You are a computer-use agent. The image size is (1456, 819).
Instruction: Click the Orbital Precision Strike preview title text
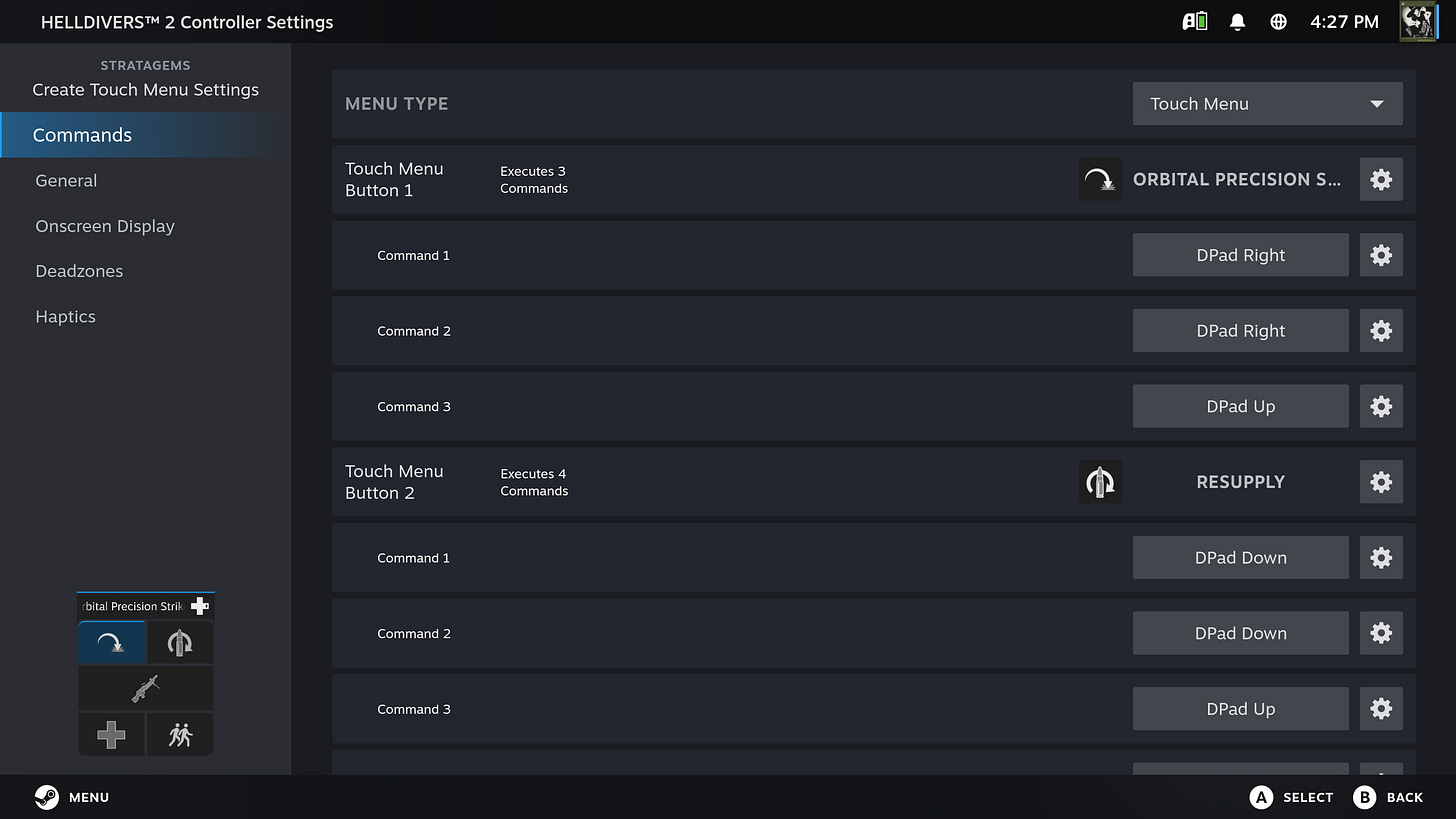[134, 606]
